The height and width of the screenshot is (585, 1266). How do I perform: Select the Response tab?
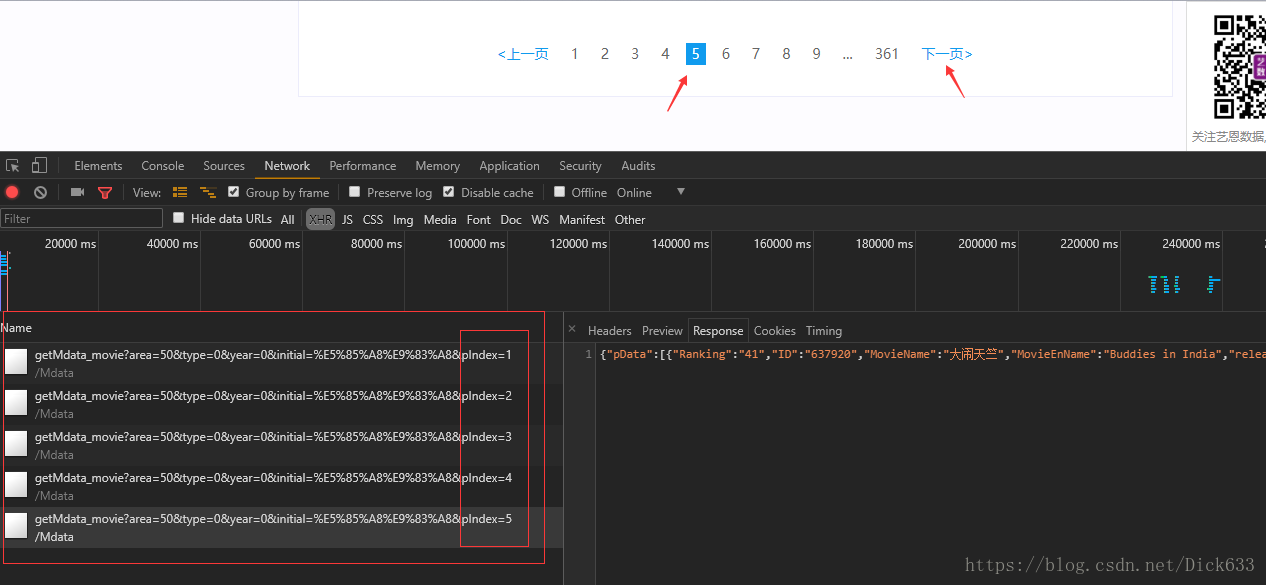click(x=718, y=330)
